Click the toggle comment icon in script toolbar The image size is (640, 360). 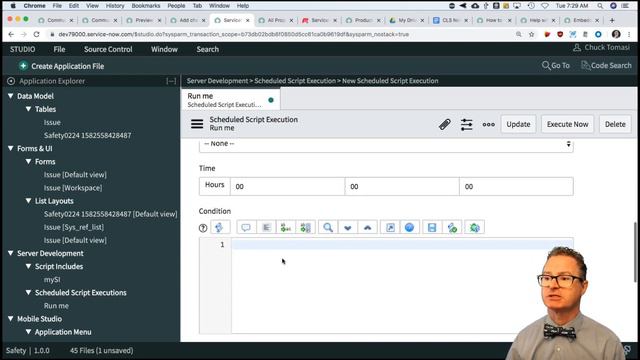coord(246,227)
